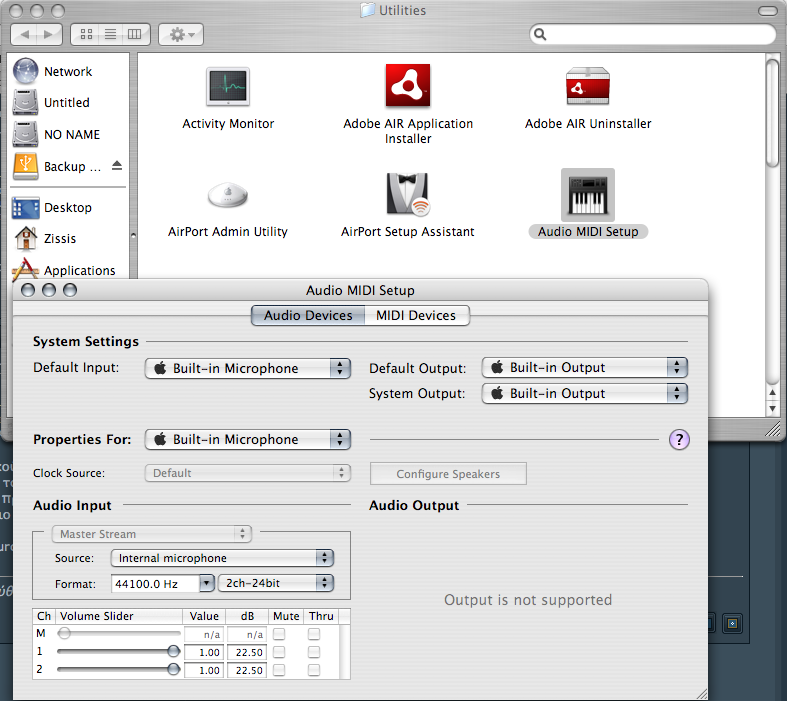Click channel 1 Value field 1.00
The width and height of the screenshot is (787, 701).
[204, 652]
